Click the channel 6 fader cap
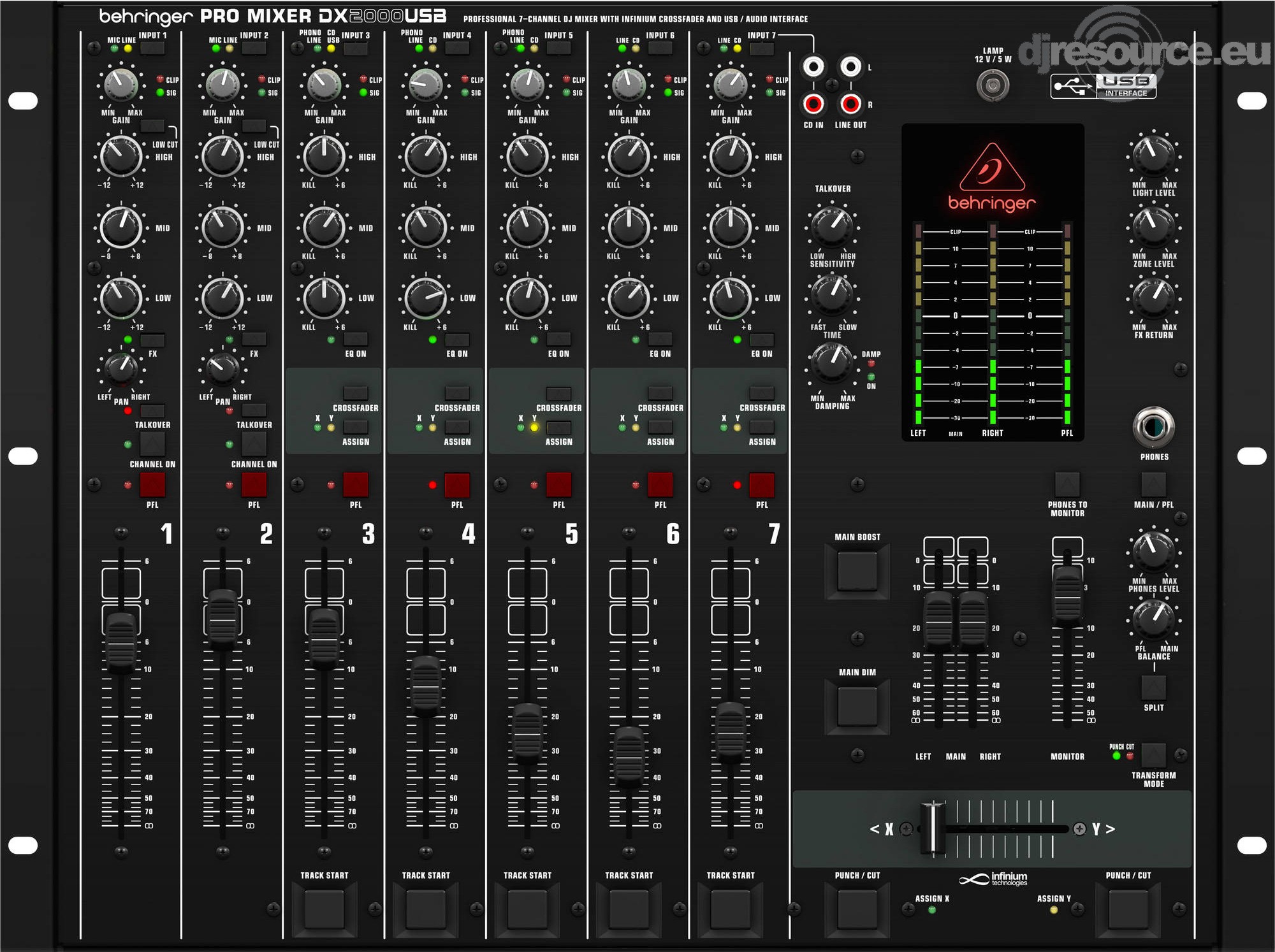Viewport: 1275px width, 952px height. tap(629, 756)
